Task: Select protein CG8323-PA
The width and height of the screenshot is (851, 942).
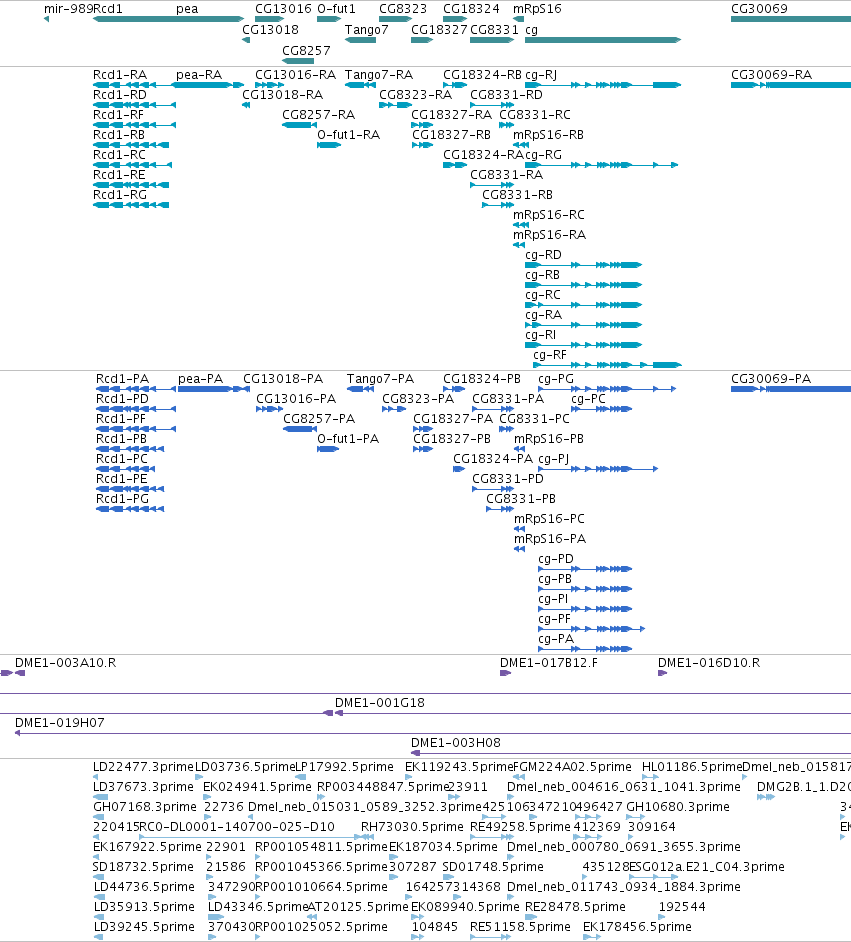Action: point(418,399)
